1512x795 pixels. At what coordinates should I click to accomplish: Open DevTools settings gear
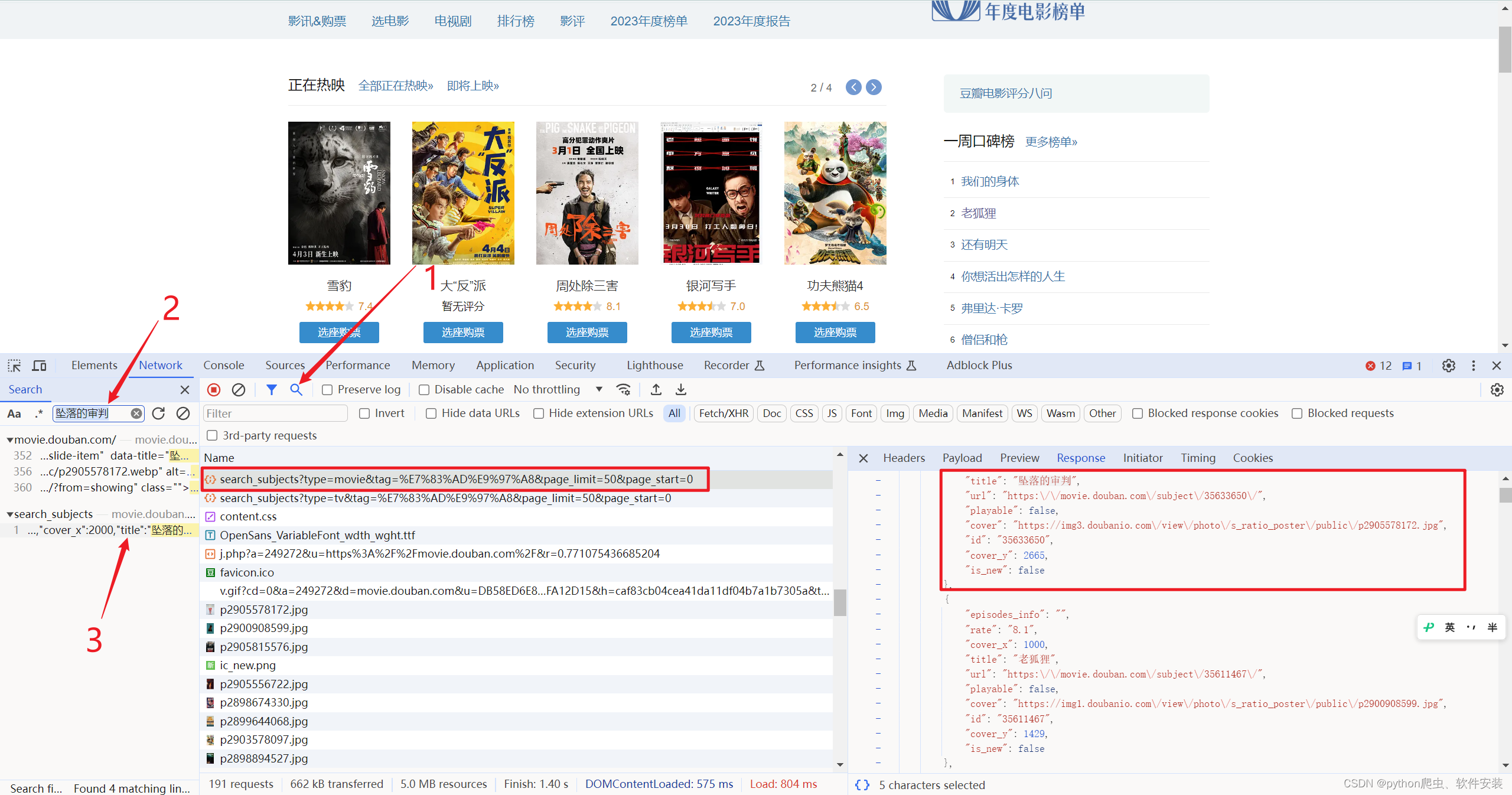pyautogui.click(x=1449, y=366)
